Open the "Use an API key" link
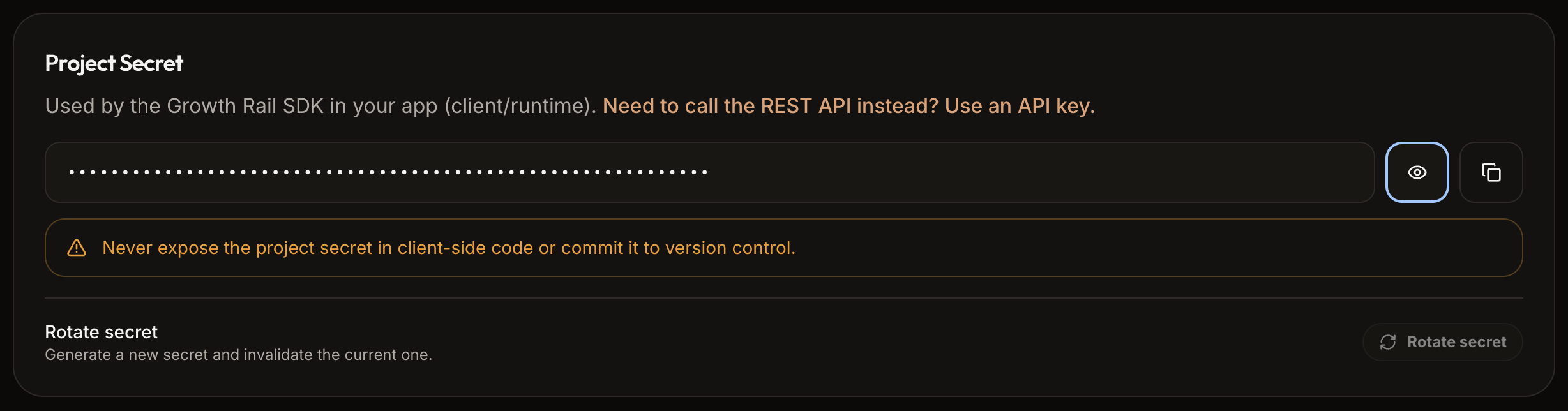 coord(1020,106)
